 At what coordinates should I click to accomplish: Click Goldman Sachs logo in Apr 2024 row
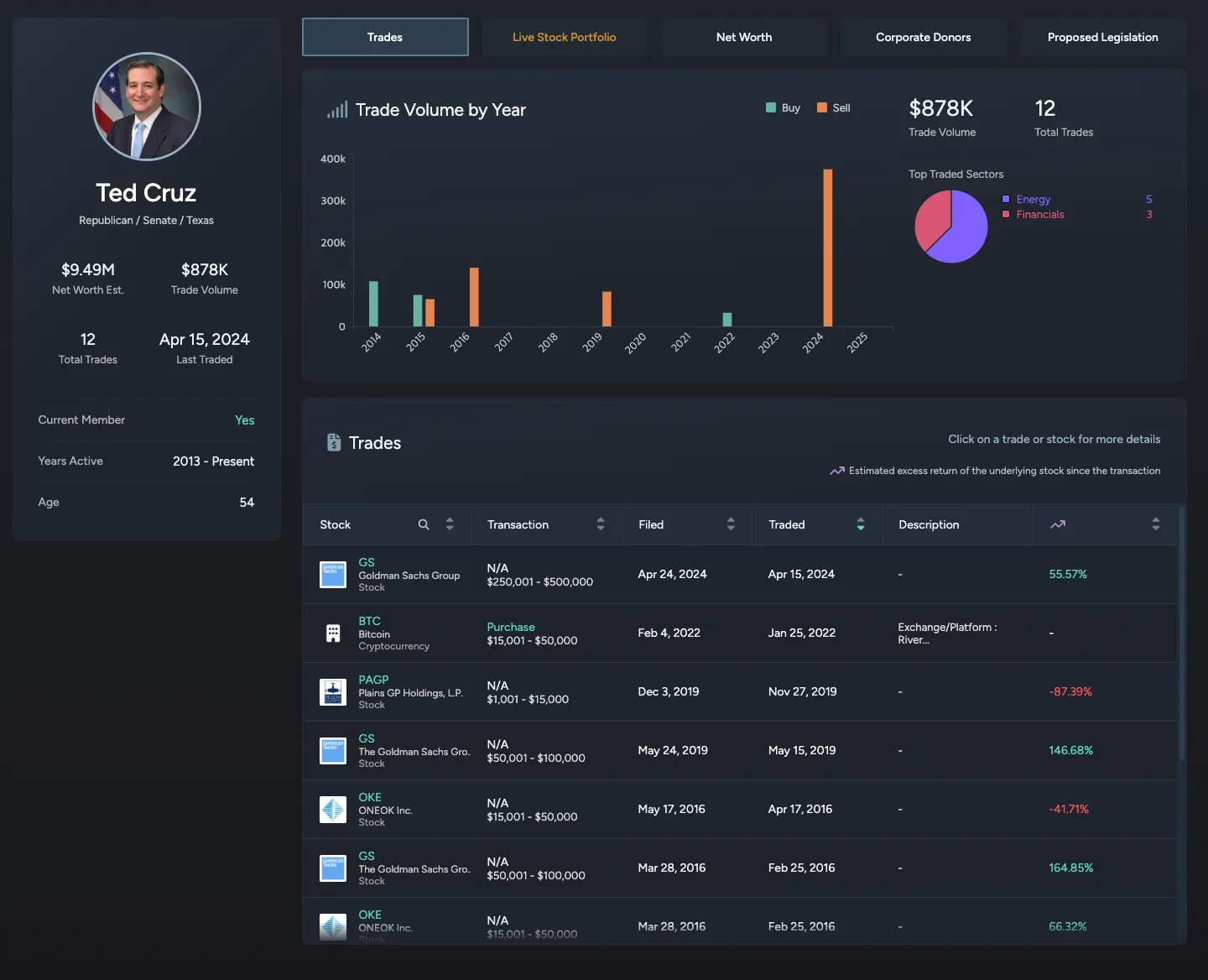point(333,575)
